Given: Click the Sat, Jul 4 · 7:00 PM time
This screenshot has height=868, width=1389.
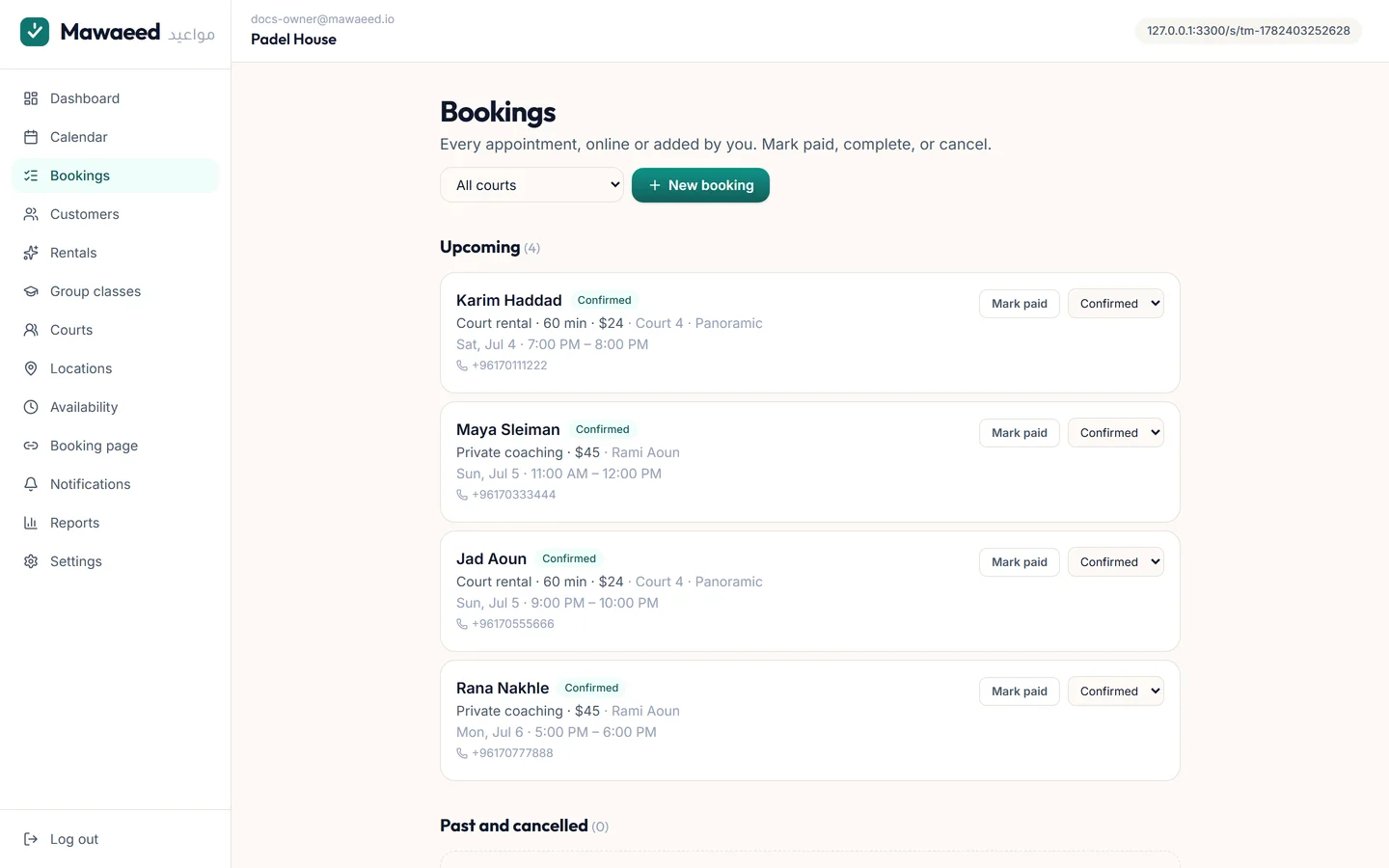Looking at the screenshot, I should coord(553,344).
